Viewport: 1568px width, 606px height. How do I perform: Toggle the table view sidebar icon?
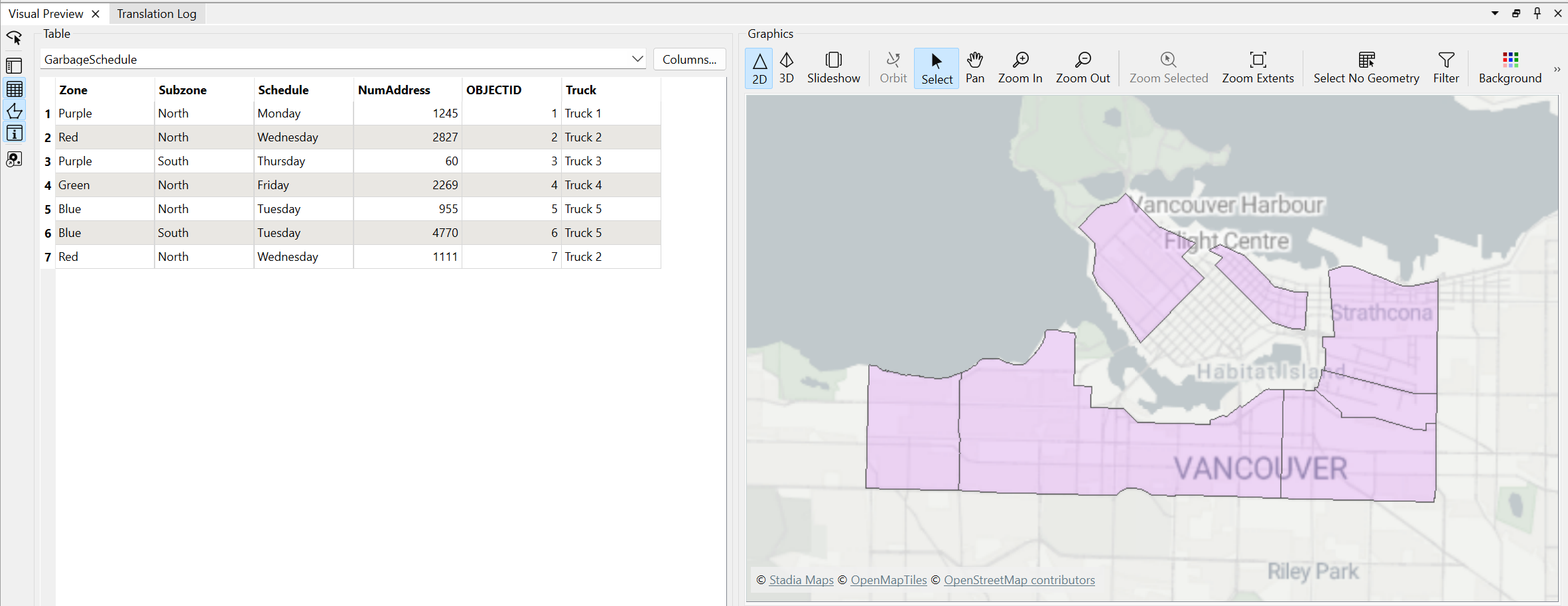[x=14, y=89]
